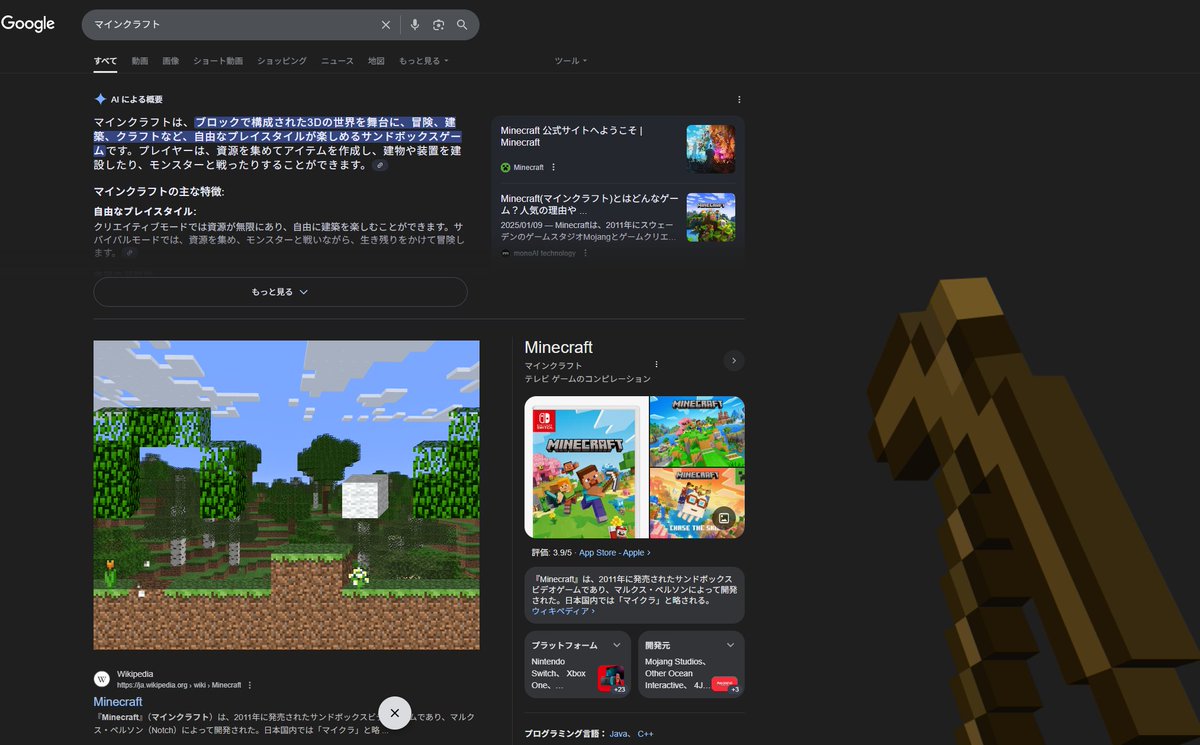The height and width of the screenshot is (745, 1200).
Task: Open monoAI article Minecraft thumbnail
Action: point(711,217)
